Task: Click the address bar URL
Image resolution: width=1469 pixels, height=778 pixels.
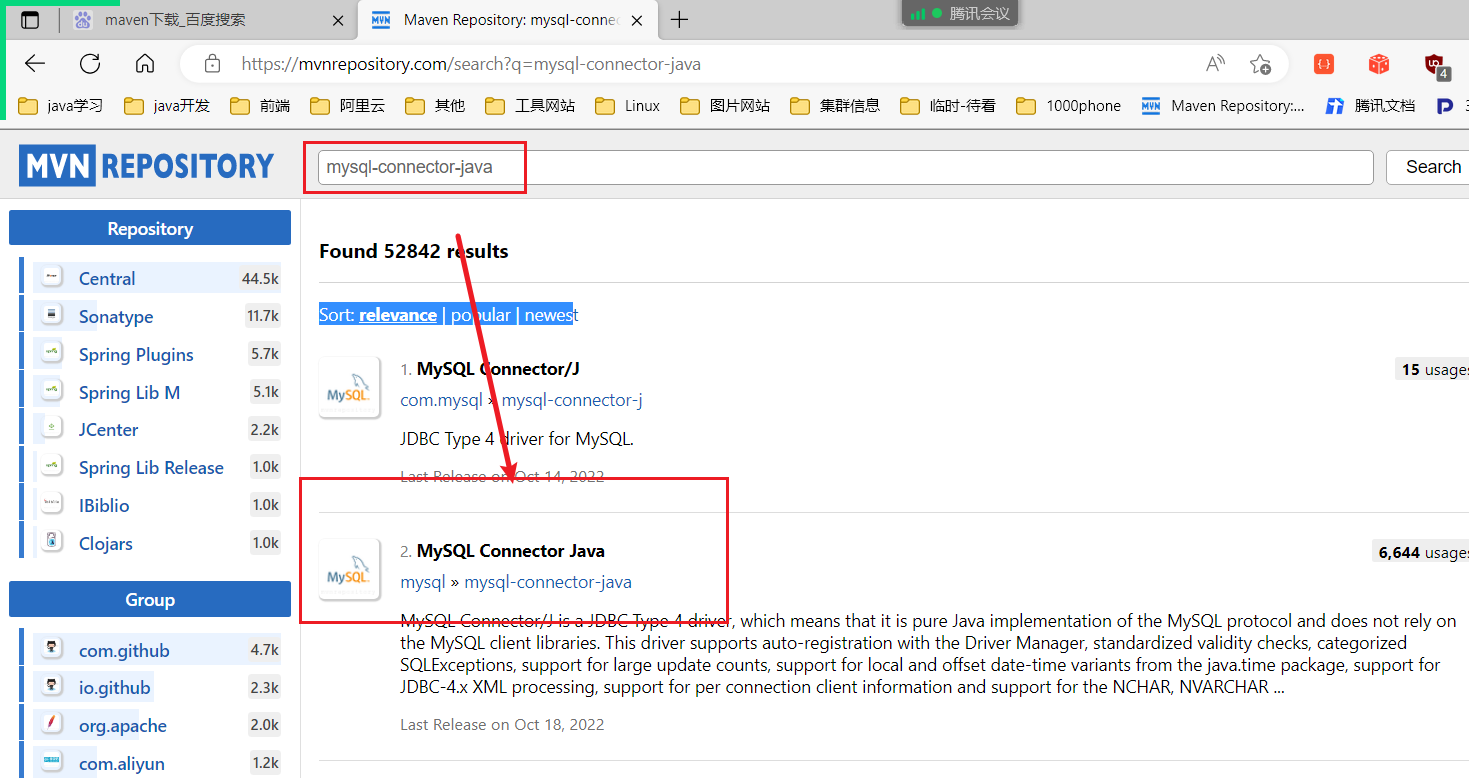Action: pos(471,64)
